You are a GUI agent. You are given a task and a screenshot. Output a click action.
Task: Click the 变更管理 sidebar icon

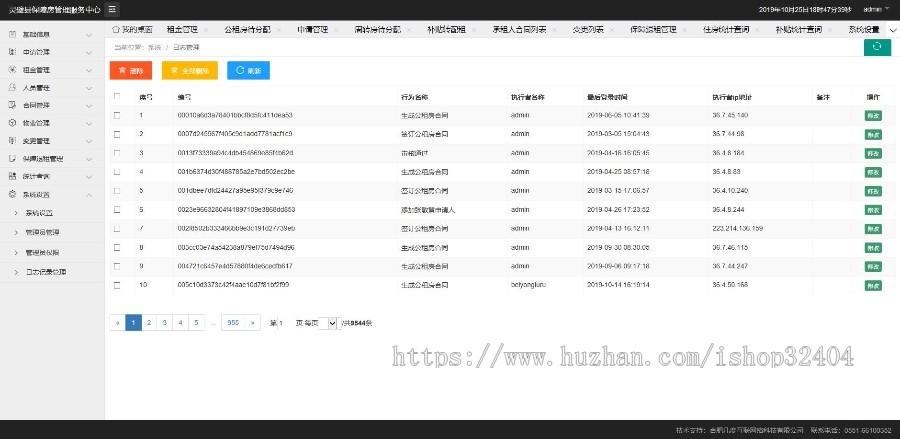pyautogui.click(x=12, y=141)
